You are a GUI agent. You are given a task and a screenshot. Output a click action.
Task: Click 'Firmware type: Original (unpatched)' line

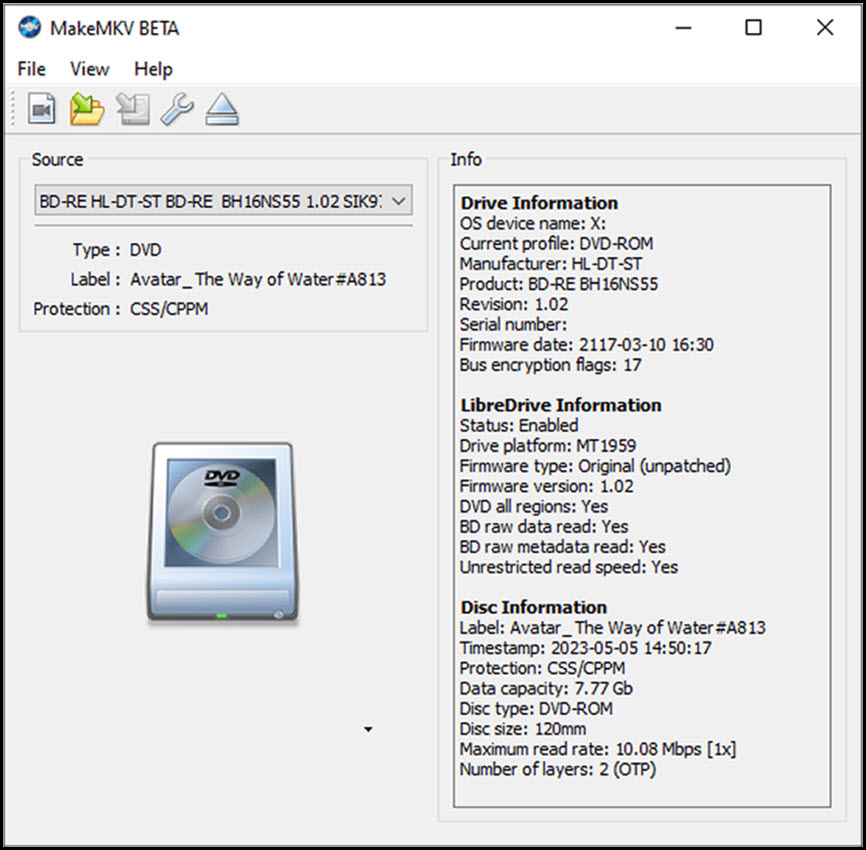pyautogui.click(x=595, y=466)
